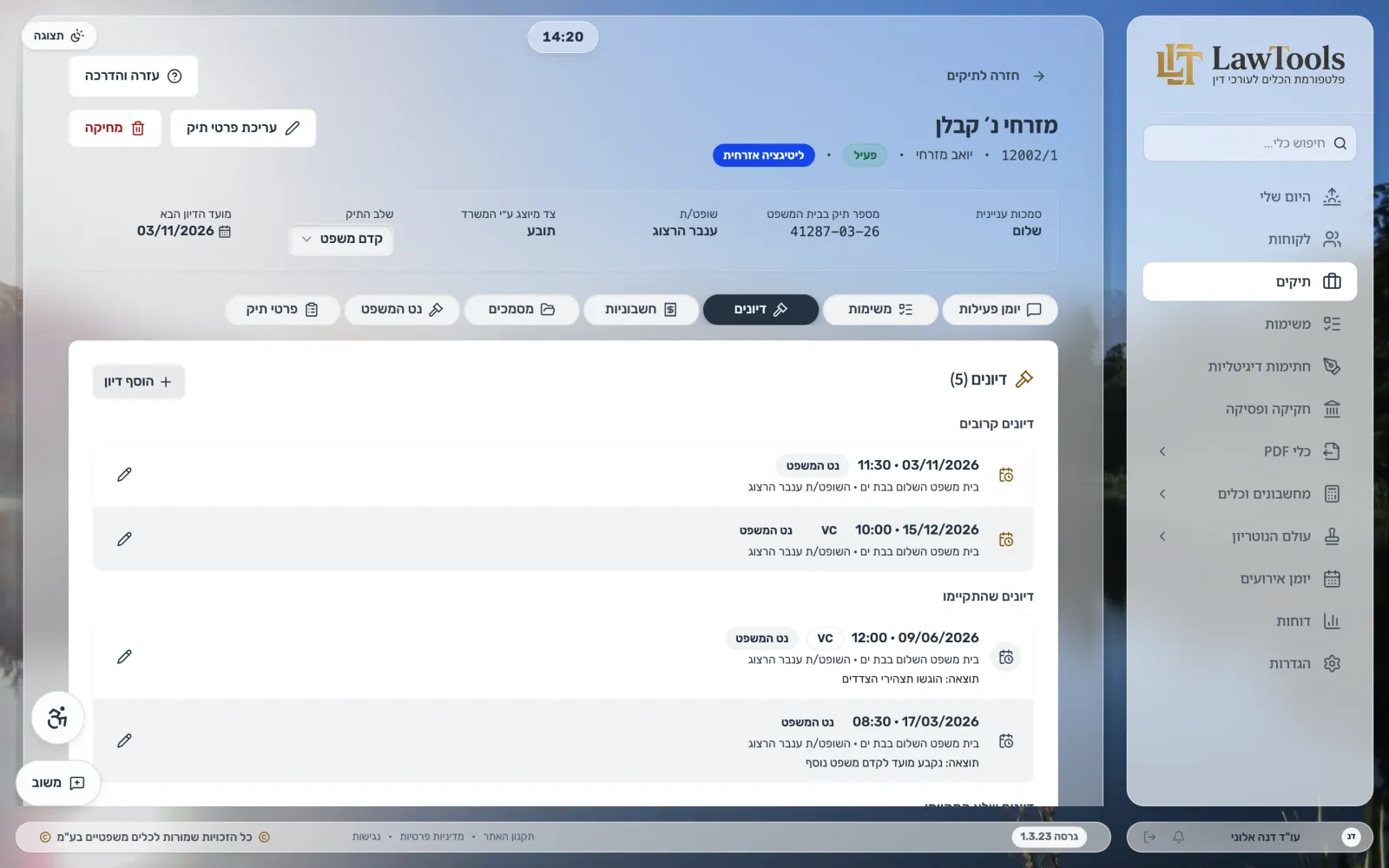Click the notifications bell icon

1178,837
